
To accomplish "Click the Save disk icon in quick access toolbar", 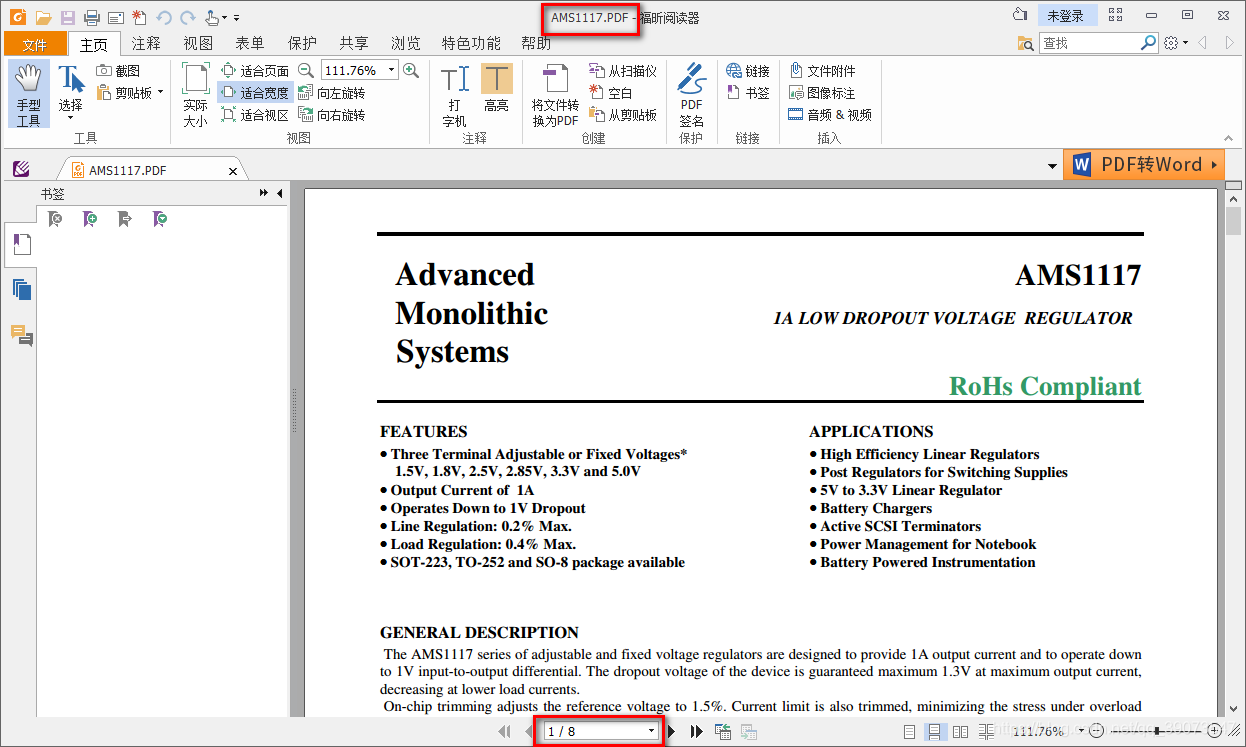I will [67, 17].
